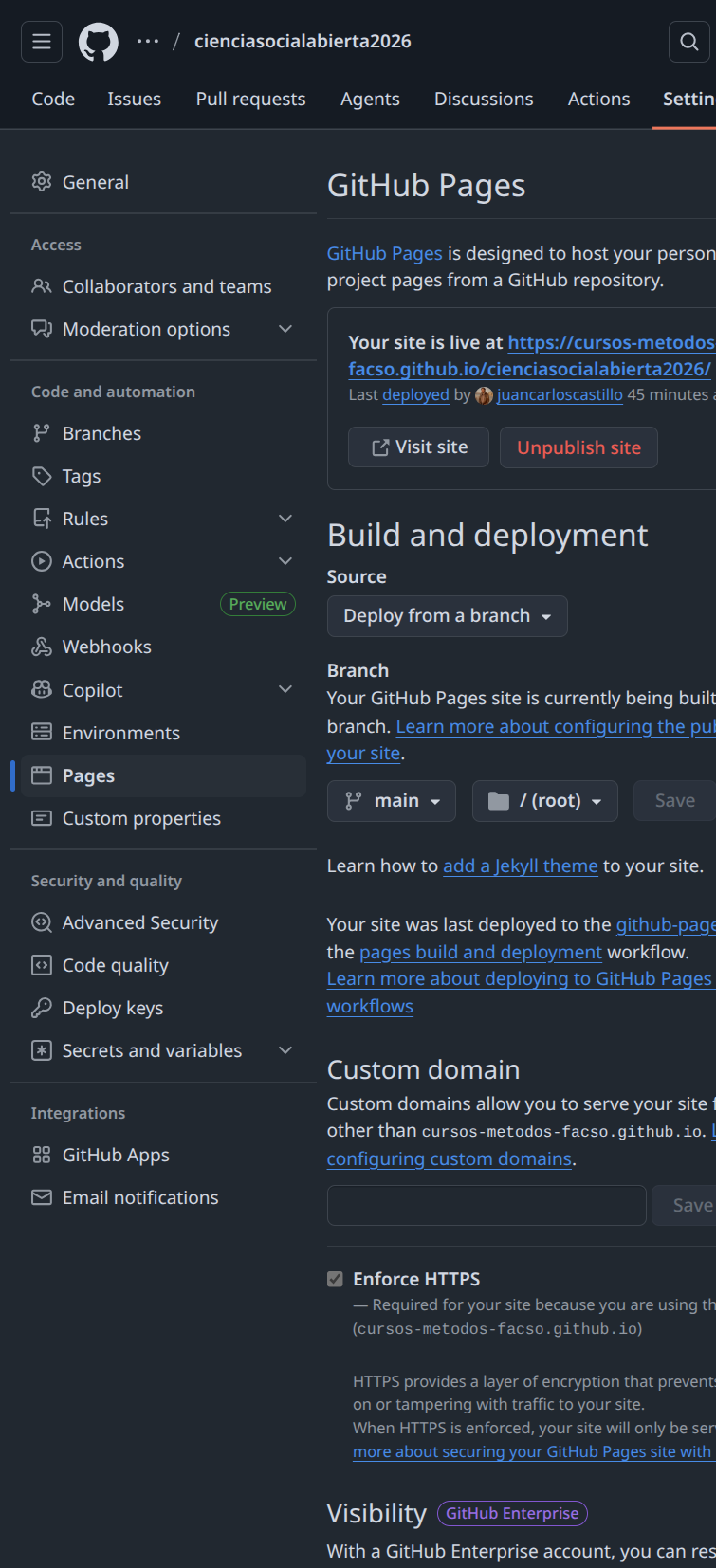This screenshot has height=1568, width=716.
Task: Go to GitHub home via Octocat logo
Action: pos(99,42)
